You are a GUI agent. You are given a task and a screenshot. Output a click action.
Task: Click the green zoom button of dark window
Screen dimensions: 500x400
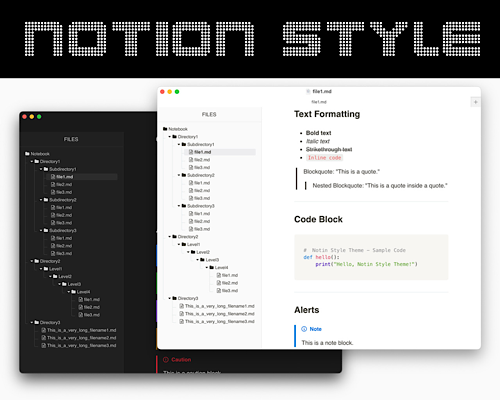coord(39,117)
